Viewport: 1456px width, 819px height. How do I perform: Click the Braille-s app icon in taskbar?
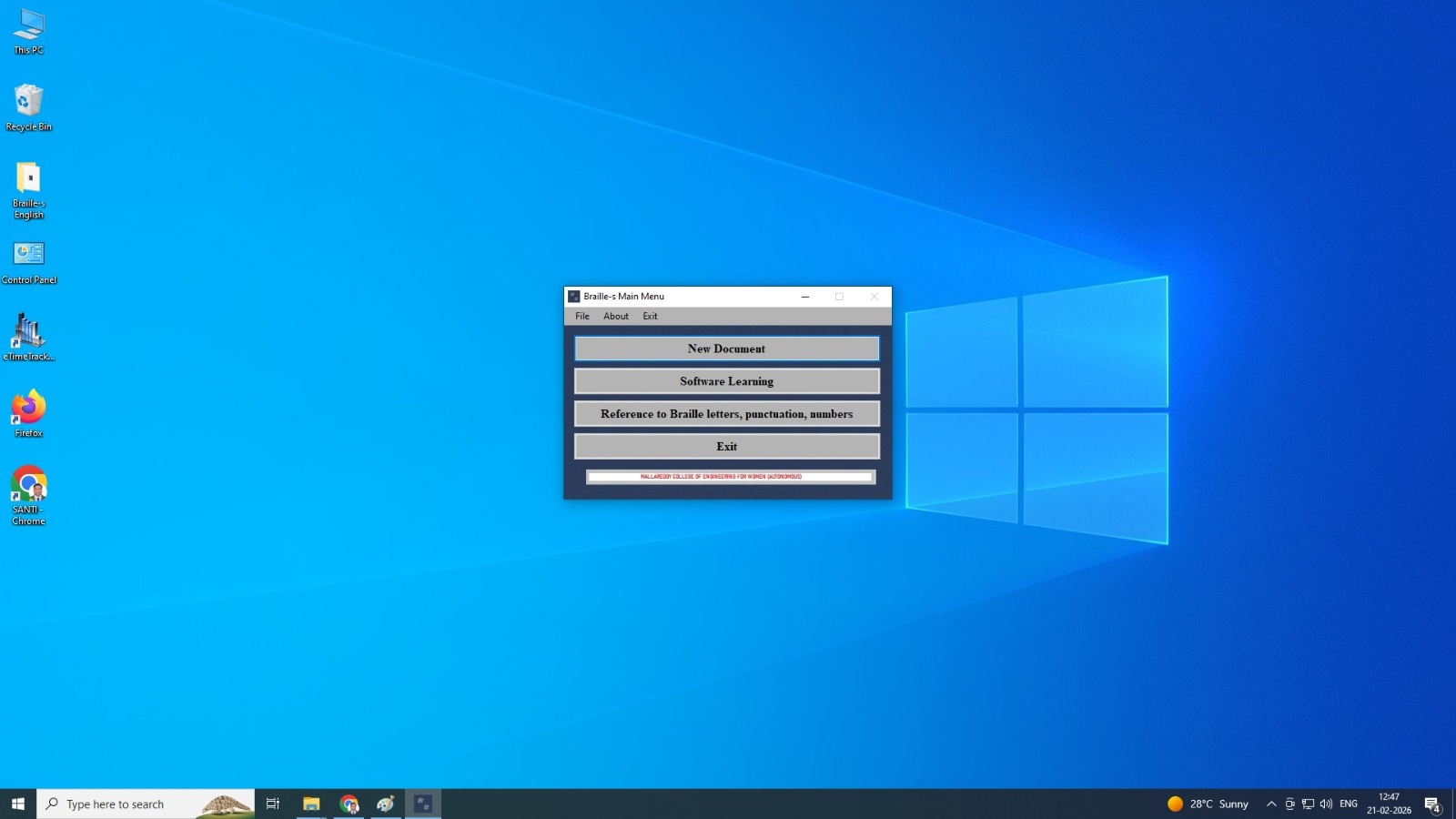point(423,804)
